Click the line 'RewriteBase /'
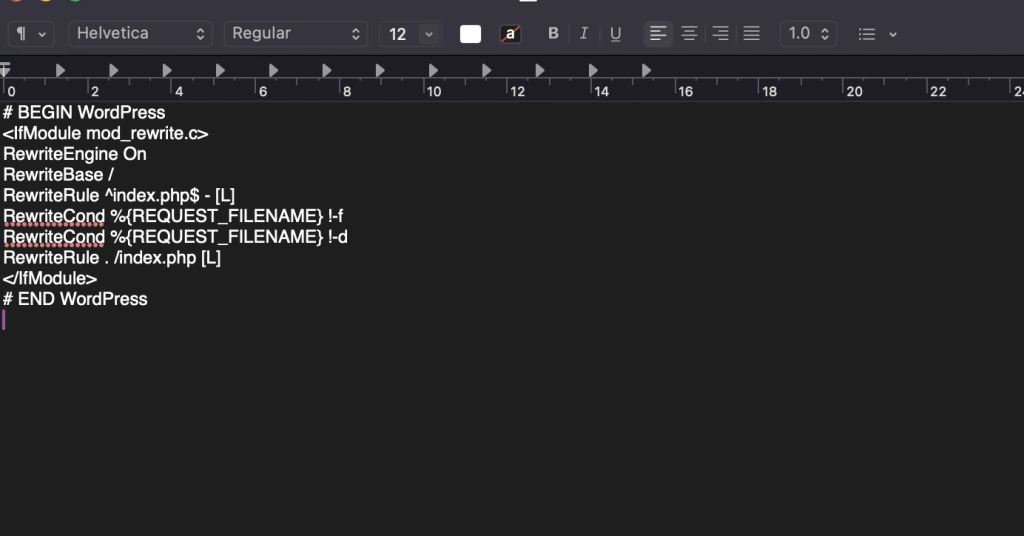The image size is (1024, 536). (x=59, y=175)
